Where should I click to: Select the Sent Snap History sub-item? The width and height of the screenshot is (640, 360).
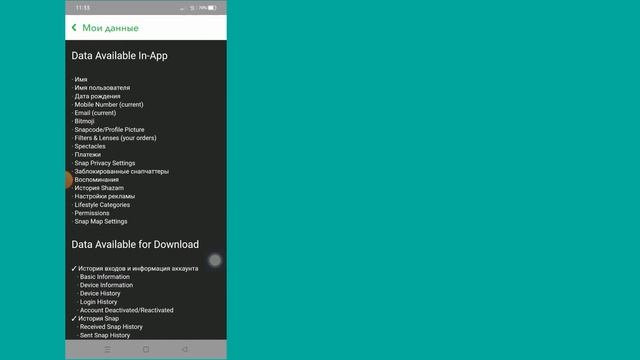(105, 335)
